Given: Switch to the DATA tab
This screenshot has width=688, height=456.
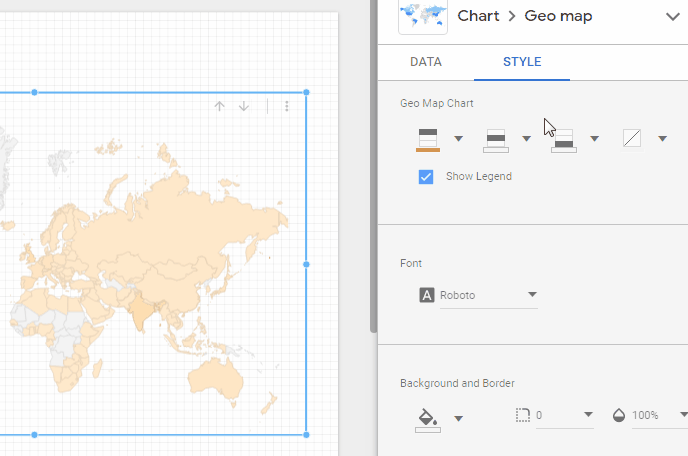Looking at the screenshot, I should click(426, 62).
